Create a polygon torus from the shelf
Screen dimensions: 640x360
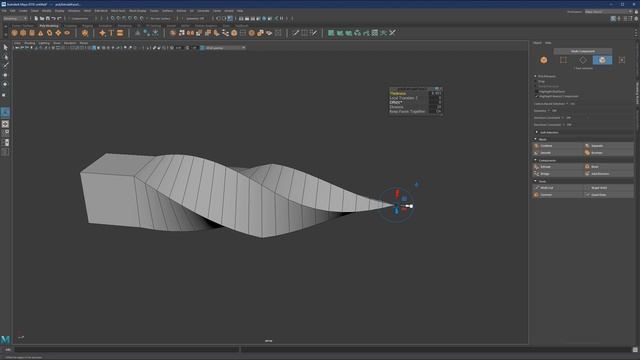click(x=49, y=33)
